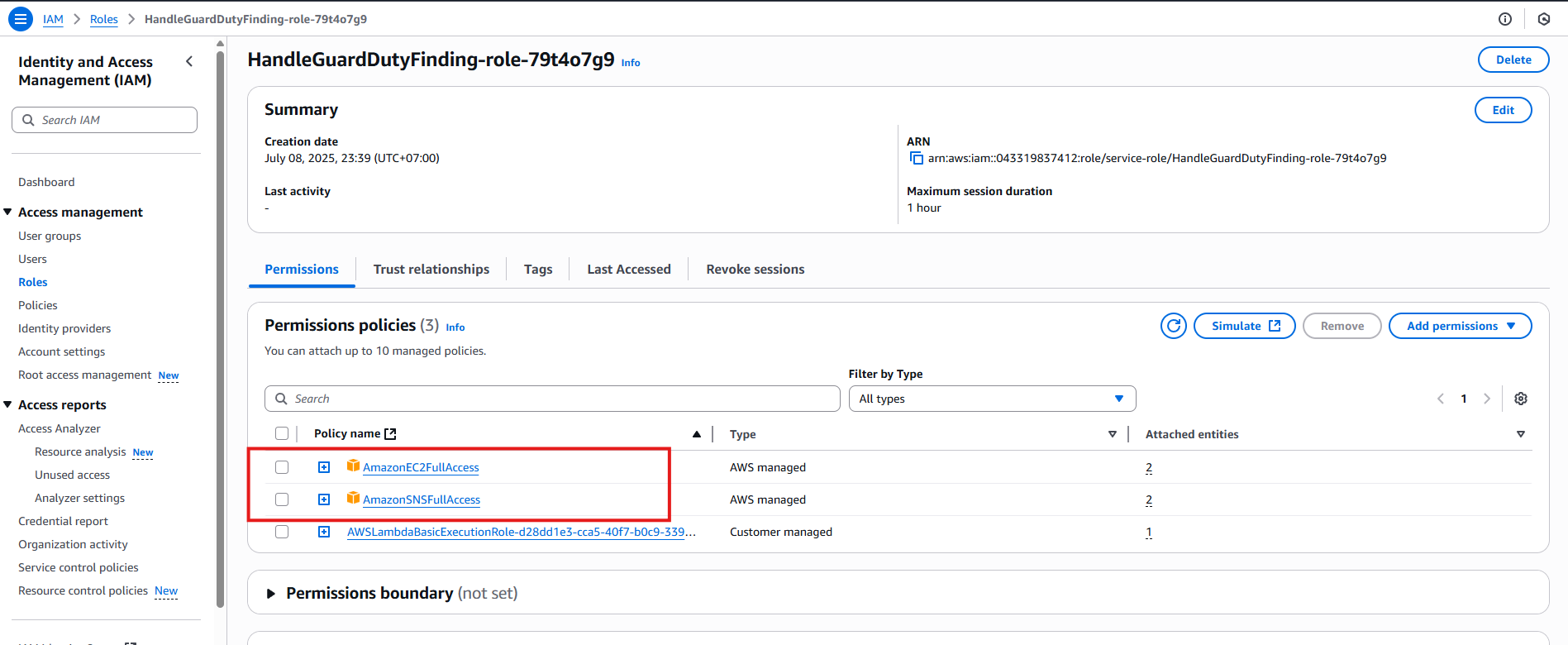Click the Search IAM input field

pyautogui.click(x=104, y=120)
